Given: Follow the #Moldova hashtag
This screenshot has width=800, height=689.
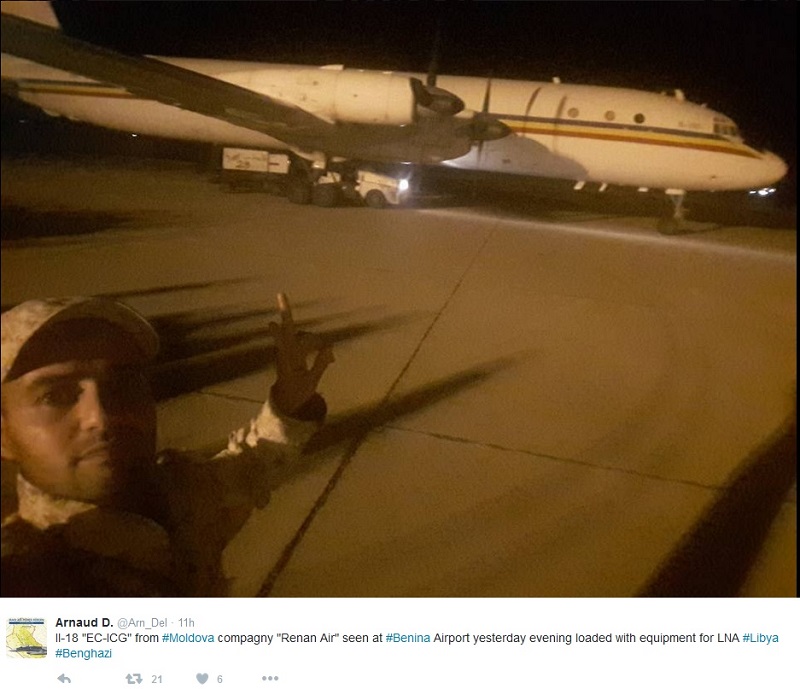Looking at the screenshot, I should [188, 638].
